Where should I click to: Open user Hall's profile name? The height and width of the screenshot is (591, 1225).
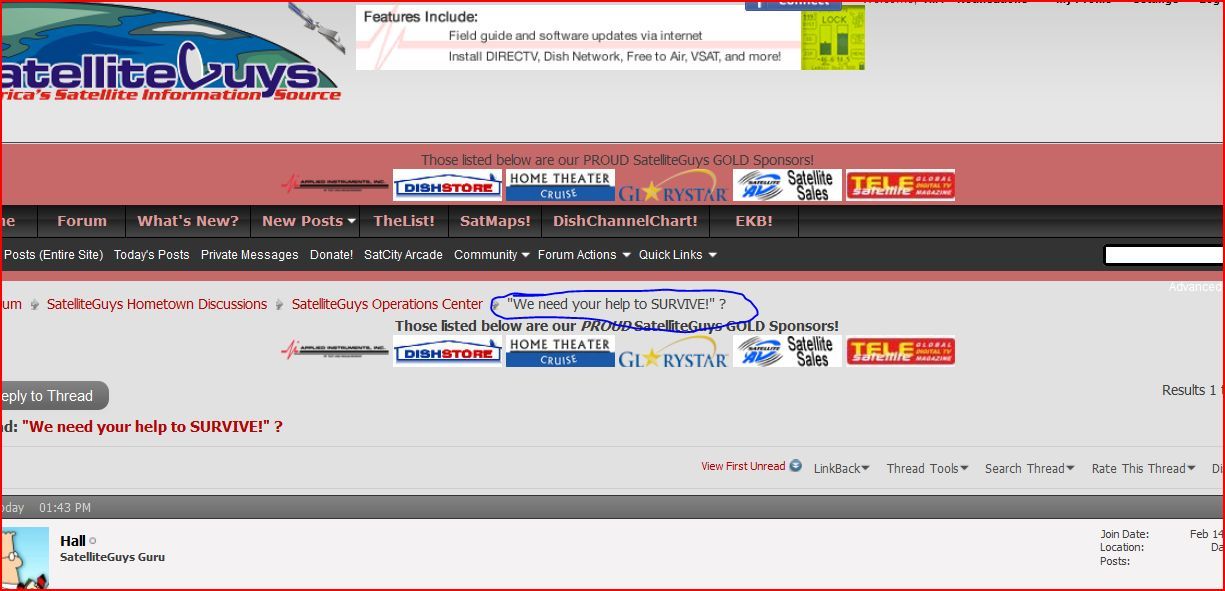click(x=73, y=541)
